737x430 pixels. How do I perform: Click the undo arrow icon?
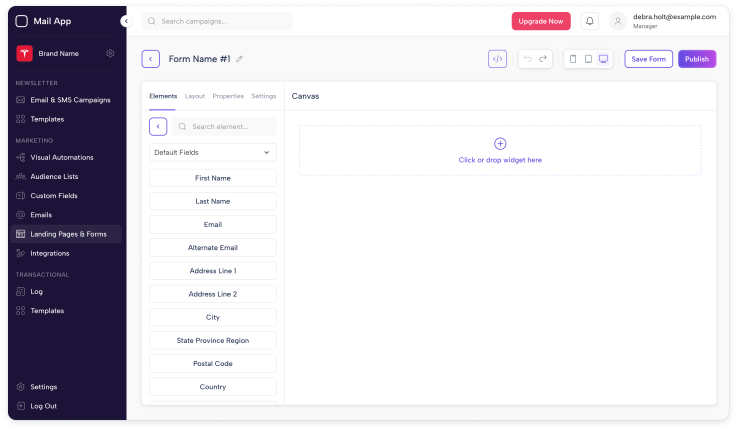[527, 59]
